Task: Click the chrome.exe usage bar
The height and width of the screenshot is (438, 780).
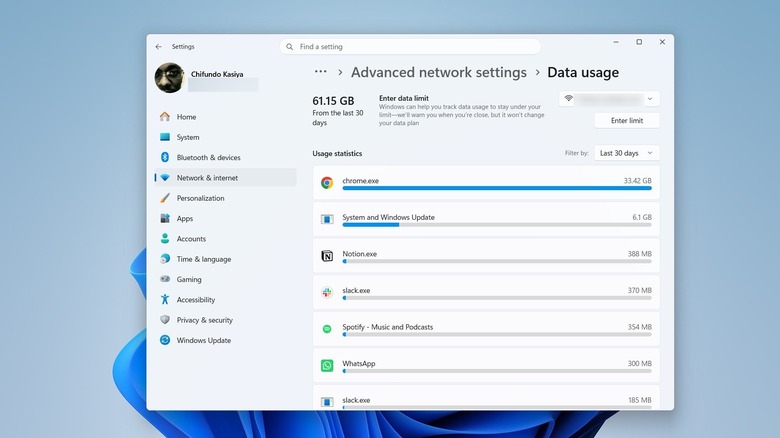Action: (497, 188)
